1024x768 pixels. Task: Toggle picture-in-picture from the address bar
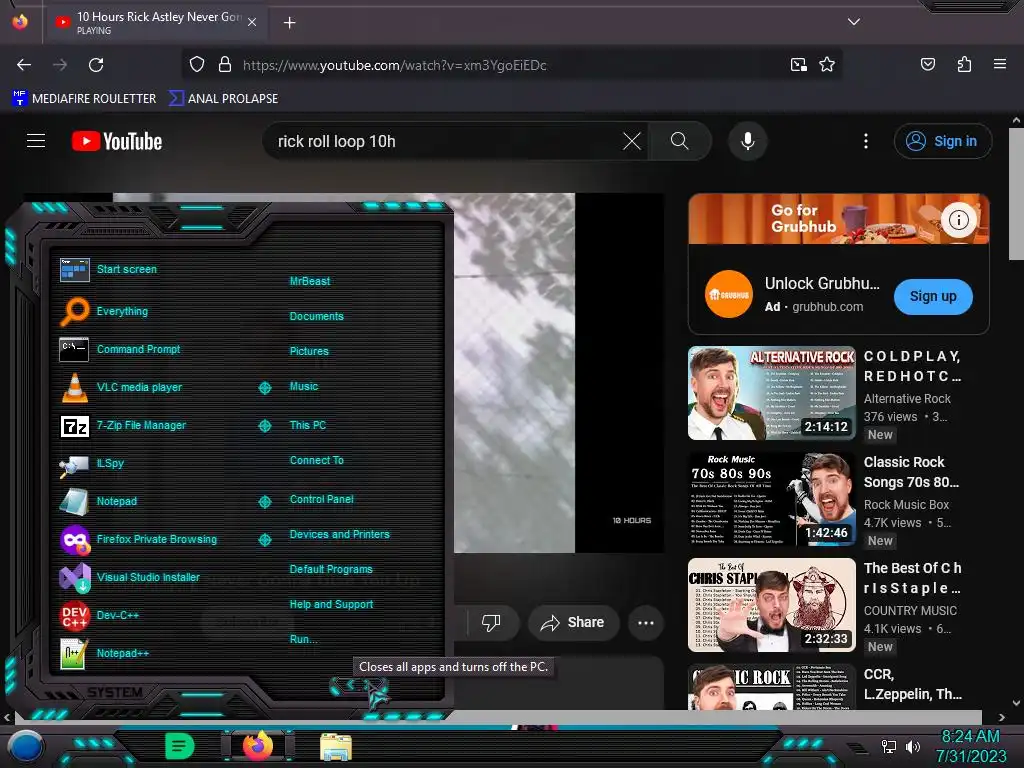click(x=799, y=65)
